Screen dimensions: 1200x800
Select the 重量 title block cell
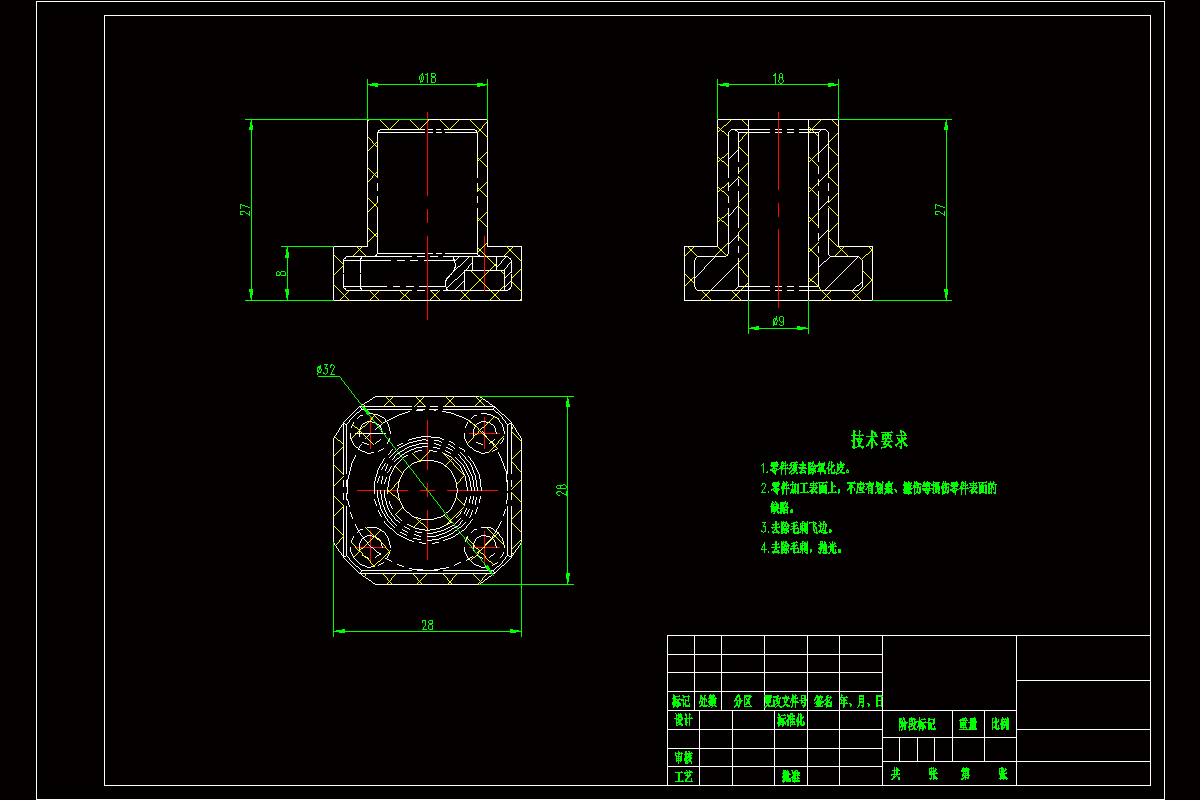pyautogui.click(x=969, y=724)
